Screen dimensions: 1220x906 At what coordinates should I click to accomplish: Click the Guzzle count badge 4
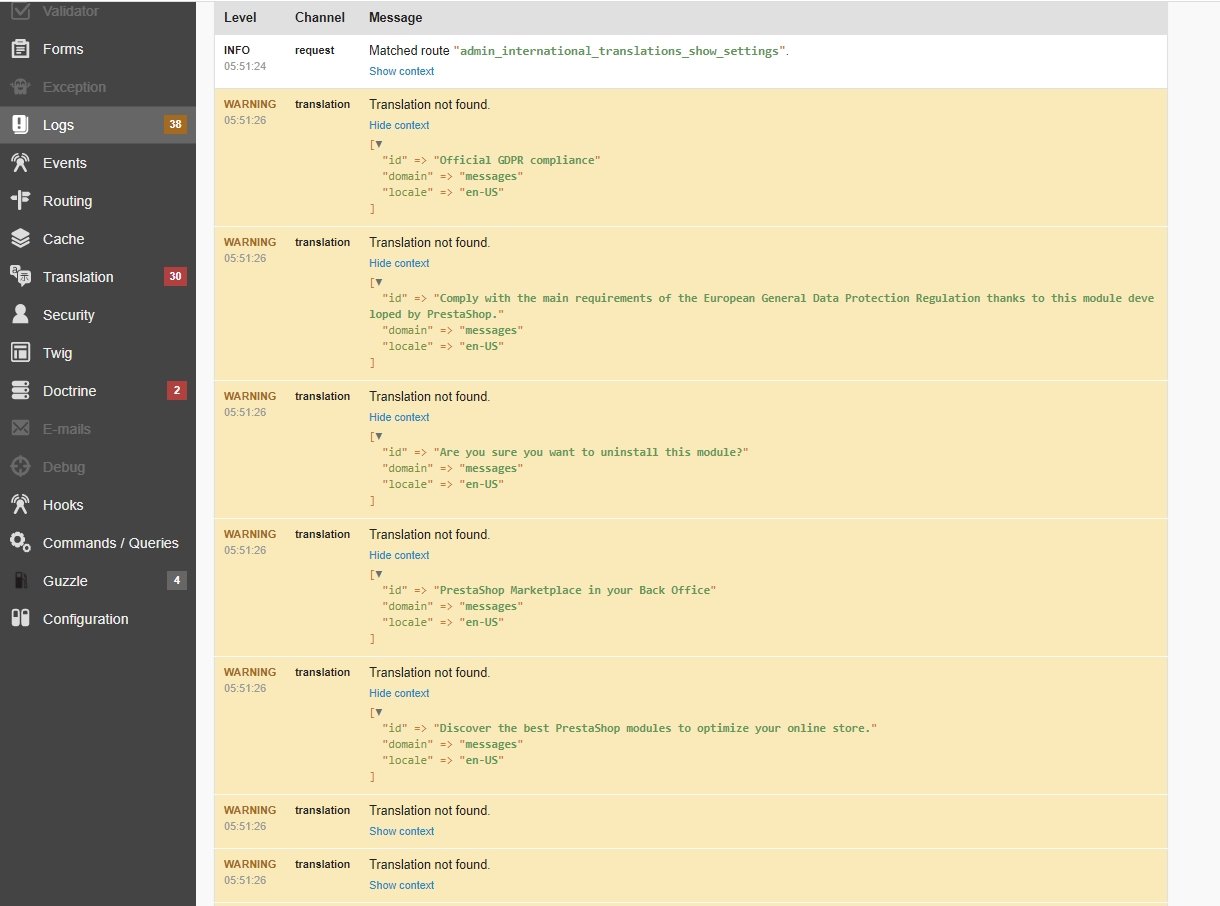pyautogui.click(x=177, y=581)
